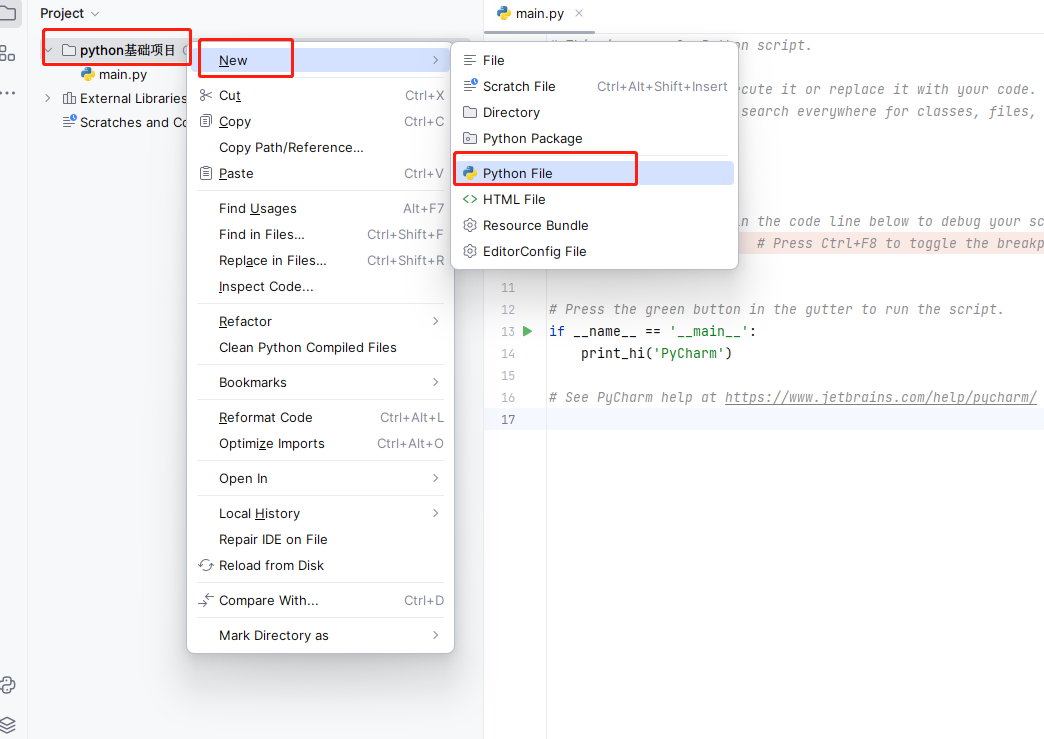The width and height of the screenshot is (1044, 739).
Task: Click the three-dots more tool windows icon
Action: pos(8,93)
